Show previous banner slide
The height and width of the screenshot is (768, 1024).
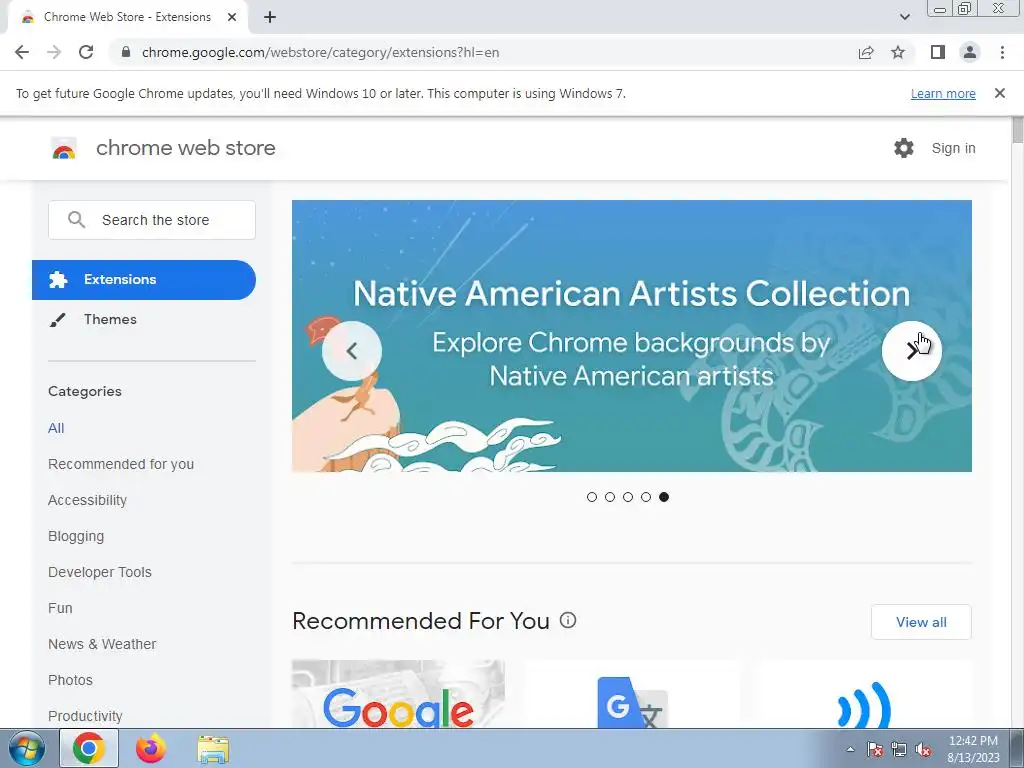(352, 351)
